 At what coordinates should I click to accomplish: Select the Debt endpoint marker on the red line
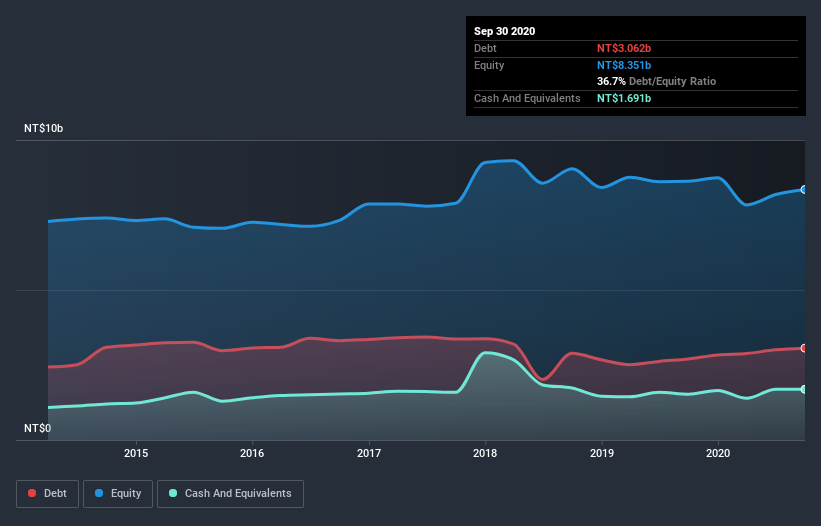[x=804, y=348]
